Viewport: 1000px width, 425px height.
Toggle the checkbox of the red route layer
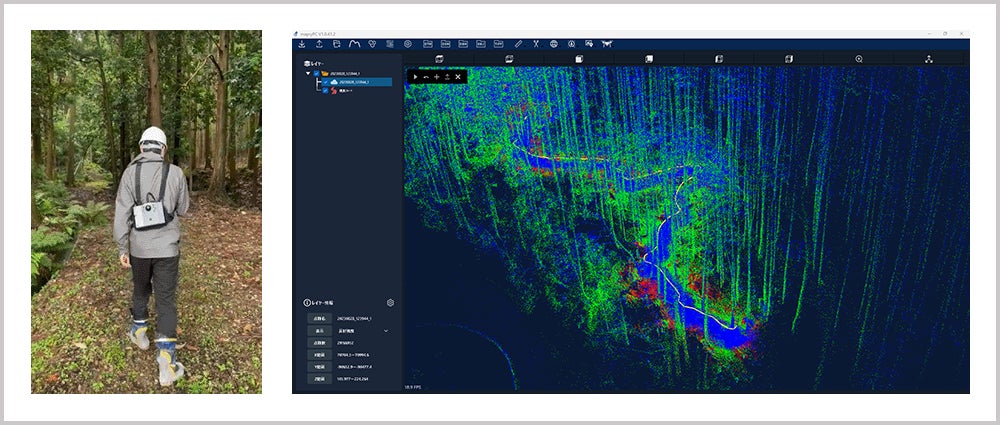pyautogui.click(x=325, y=91)
